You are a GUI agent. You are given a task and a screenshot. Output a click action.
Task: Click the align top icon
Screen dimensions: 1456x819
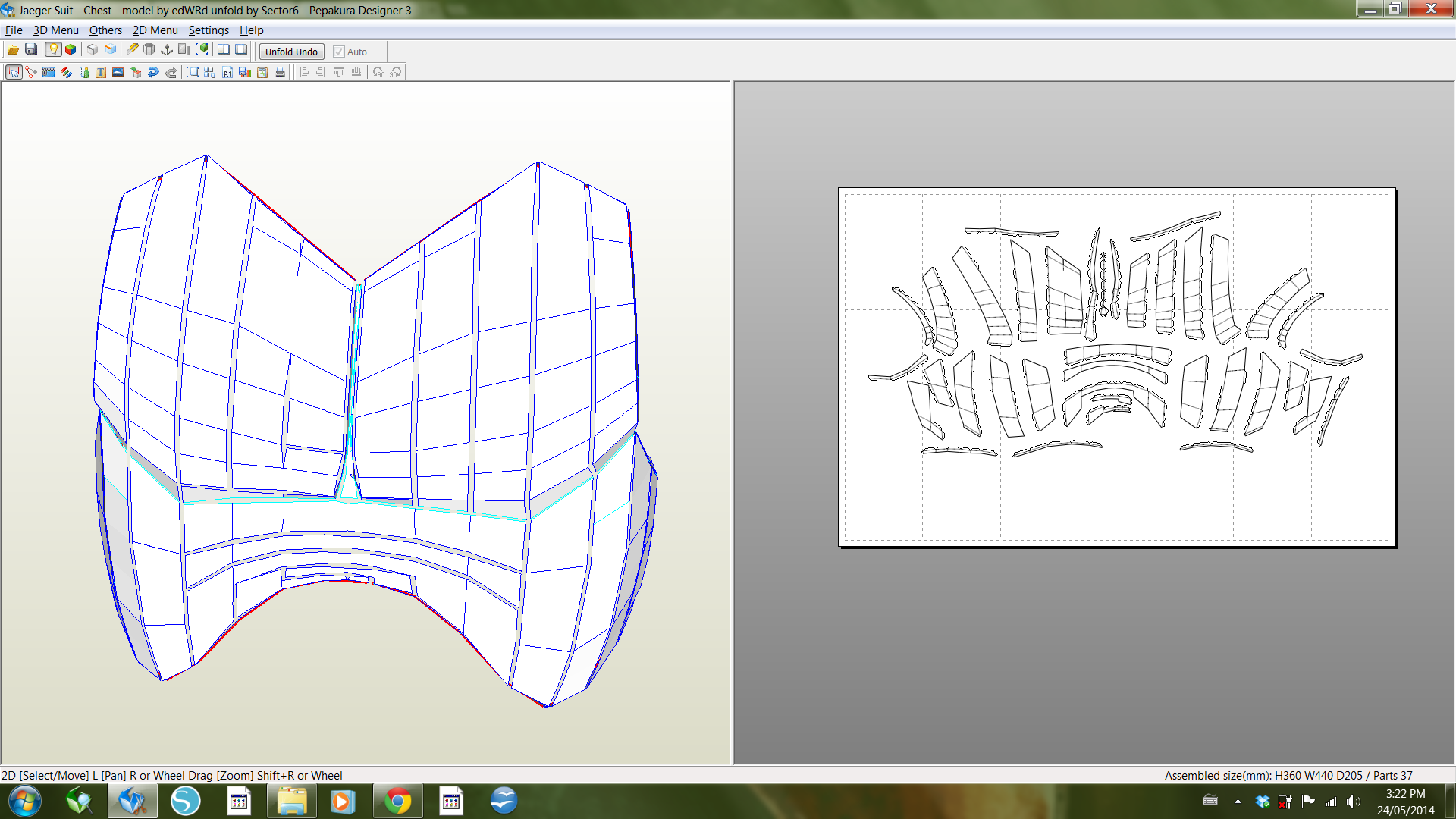(339, 72)
